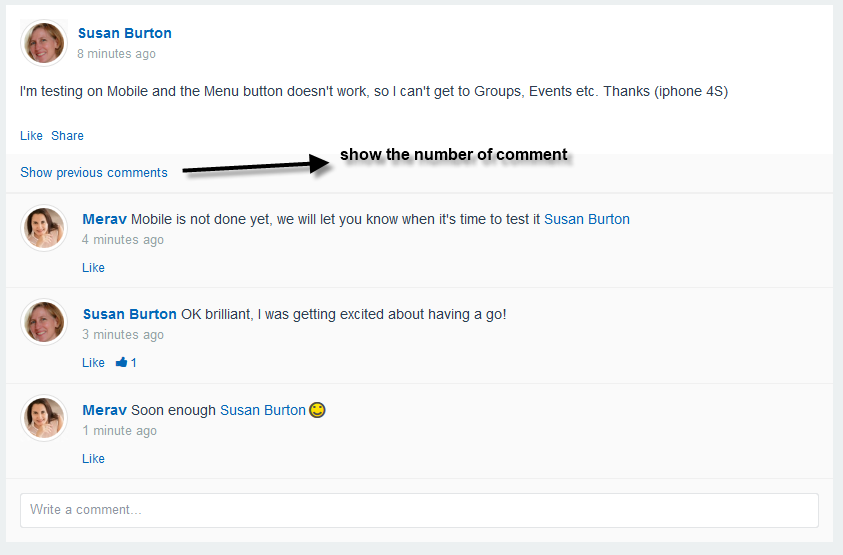This screenshot has height=555, width=843.
Task: Focus the 'Write a comment...' input field
Action: click(419, 510)
